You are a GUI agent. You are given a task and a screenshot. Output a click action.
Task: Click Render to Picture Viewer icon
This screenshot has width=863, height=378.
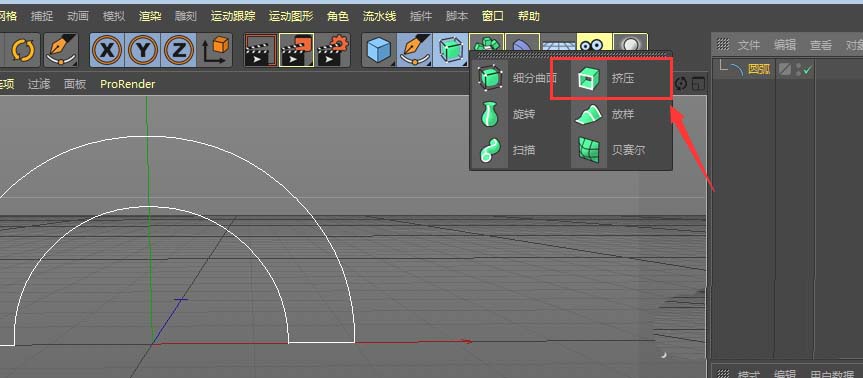tap(297, 51)
